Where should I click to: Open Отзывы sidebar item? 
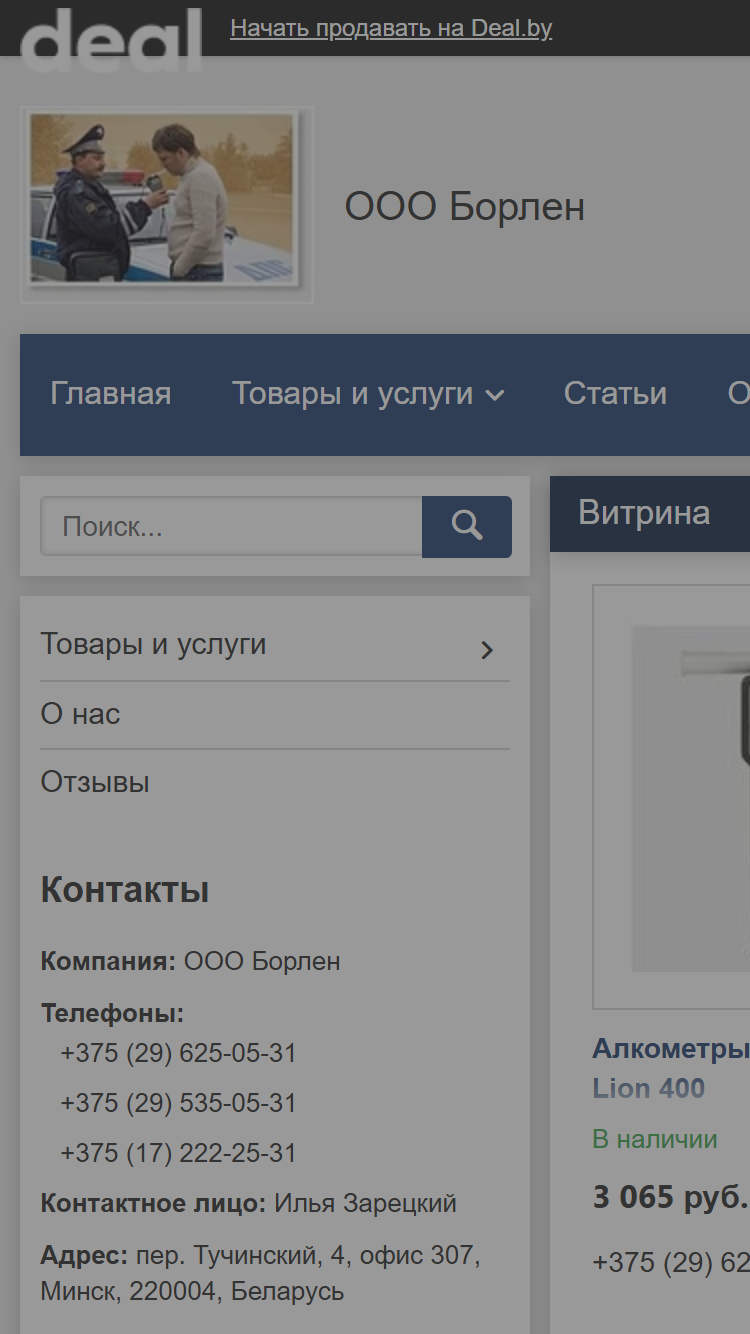[x=95, y=782]
